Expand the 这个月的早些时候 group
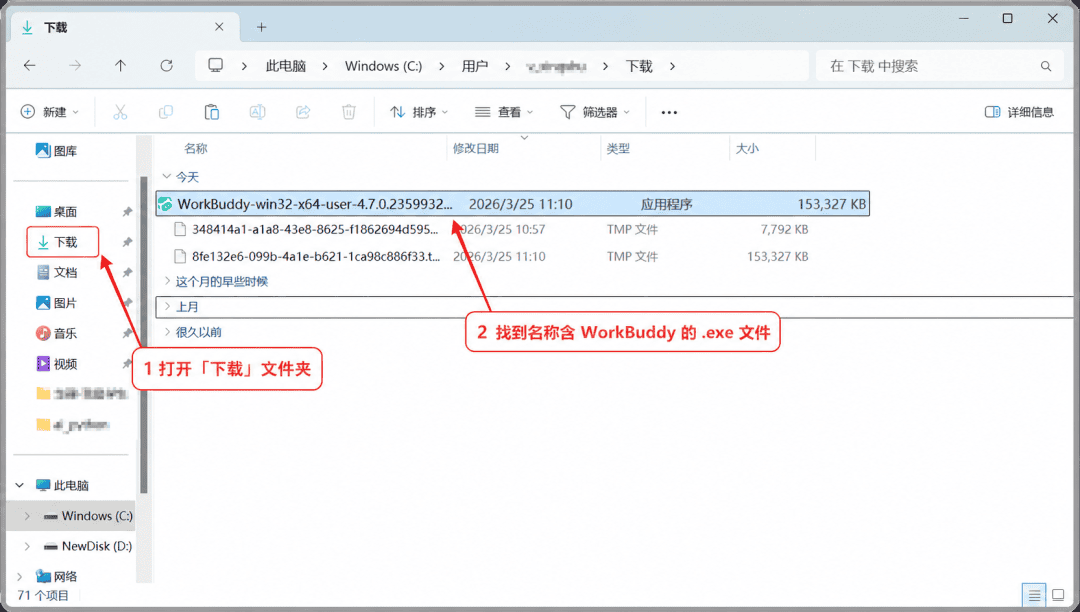 point(166,281)
